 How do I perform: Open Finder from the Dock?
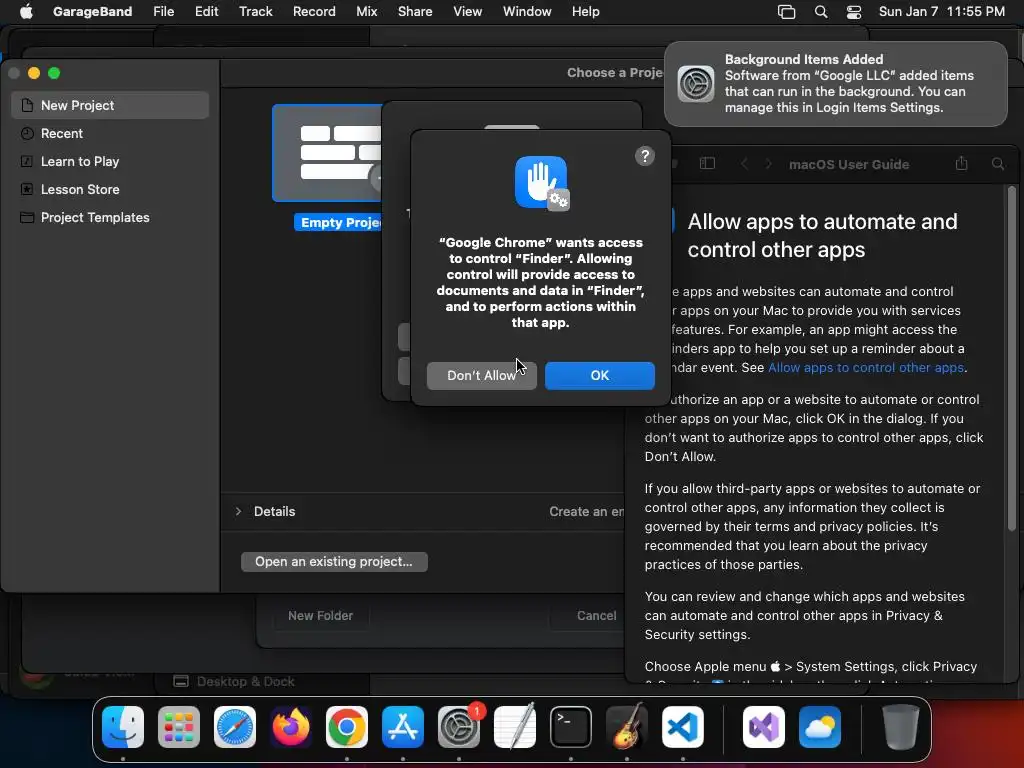click(x=123, y=727)
